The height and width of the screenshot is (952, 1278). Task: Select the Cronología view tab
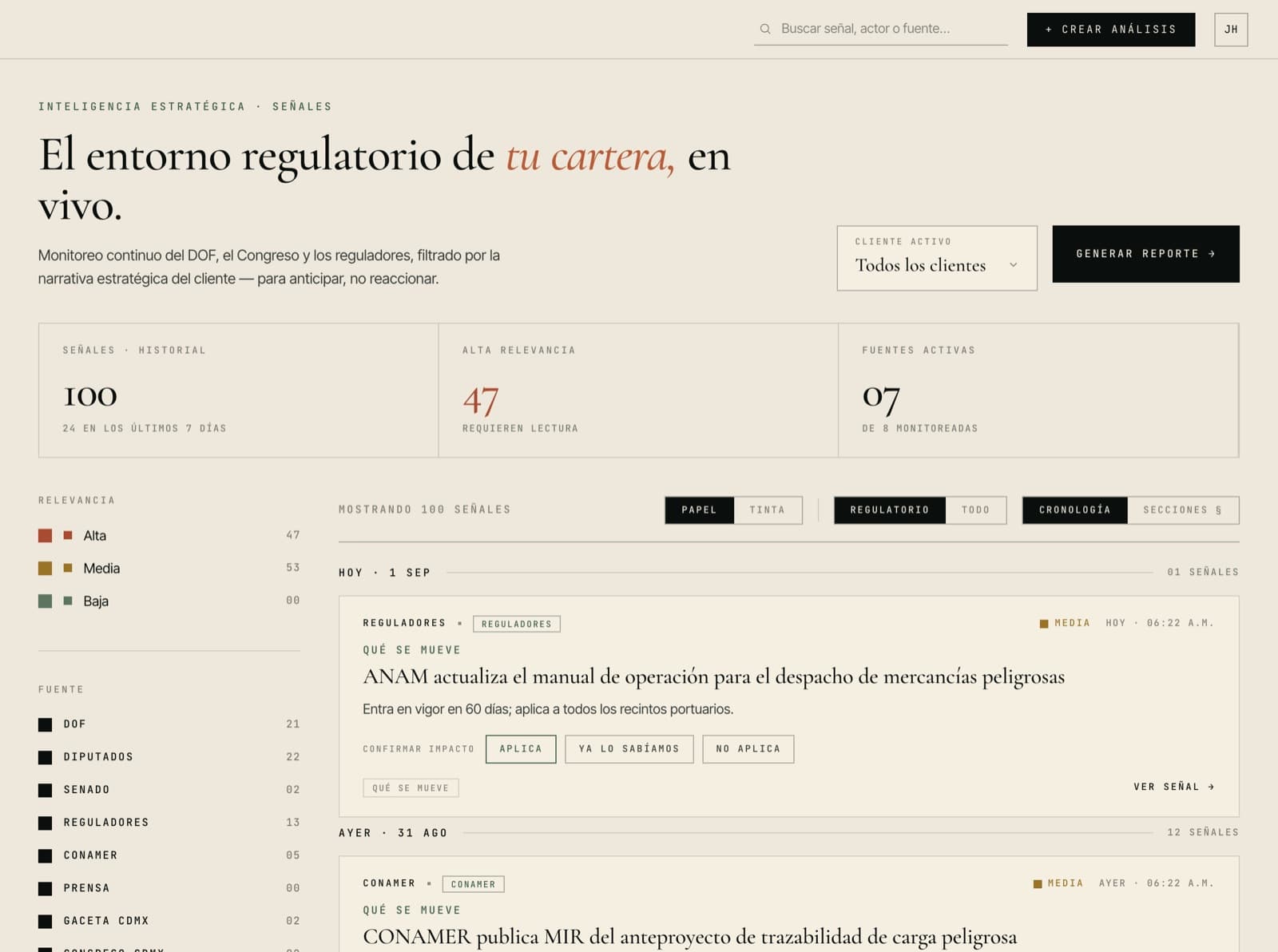1075,510
